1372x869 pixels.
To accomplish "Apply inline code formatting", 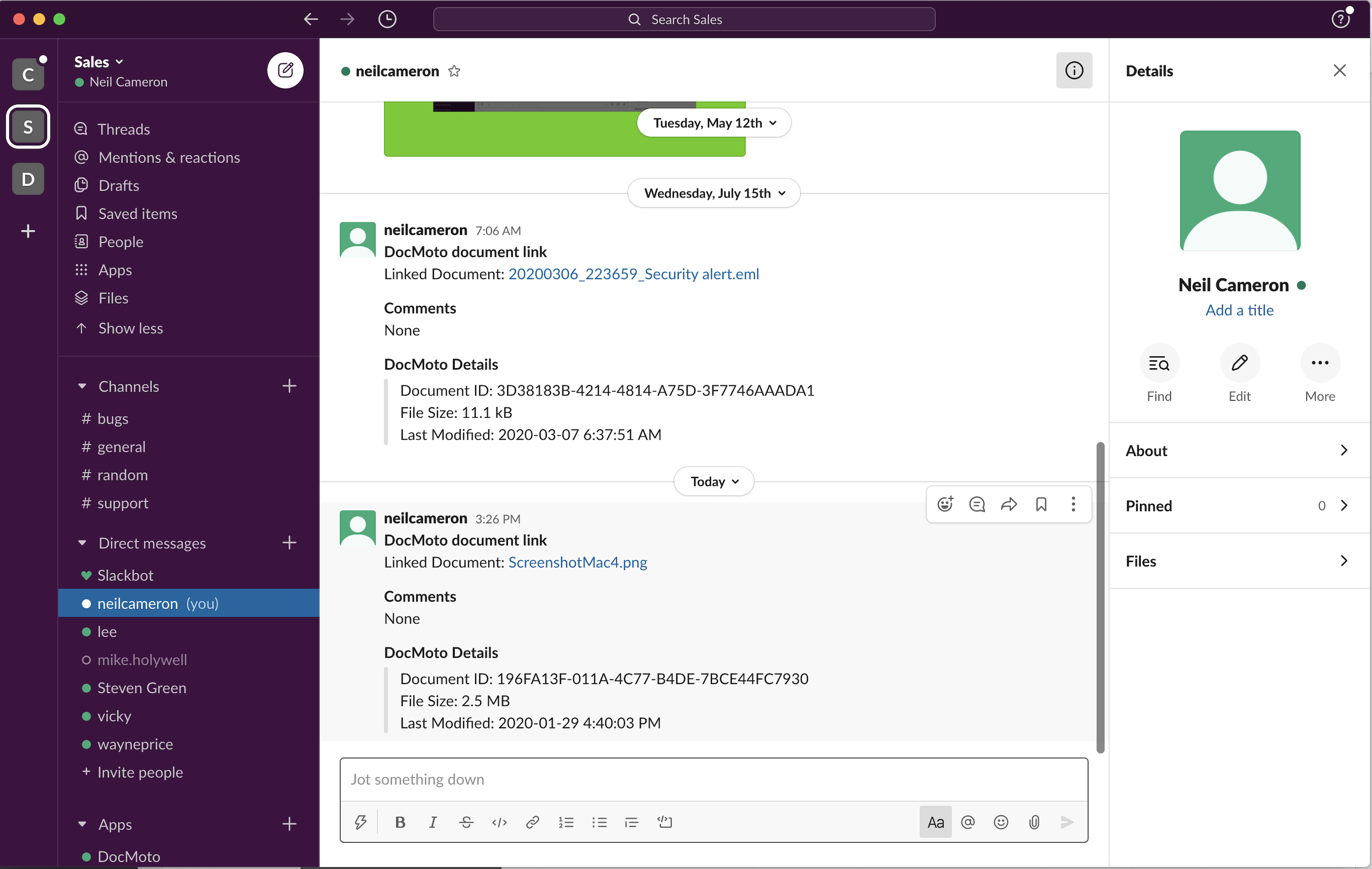I will tap(499, 822).
